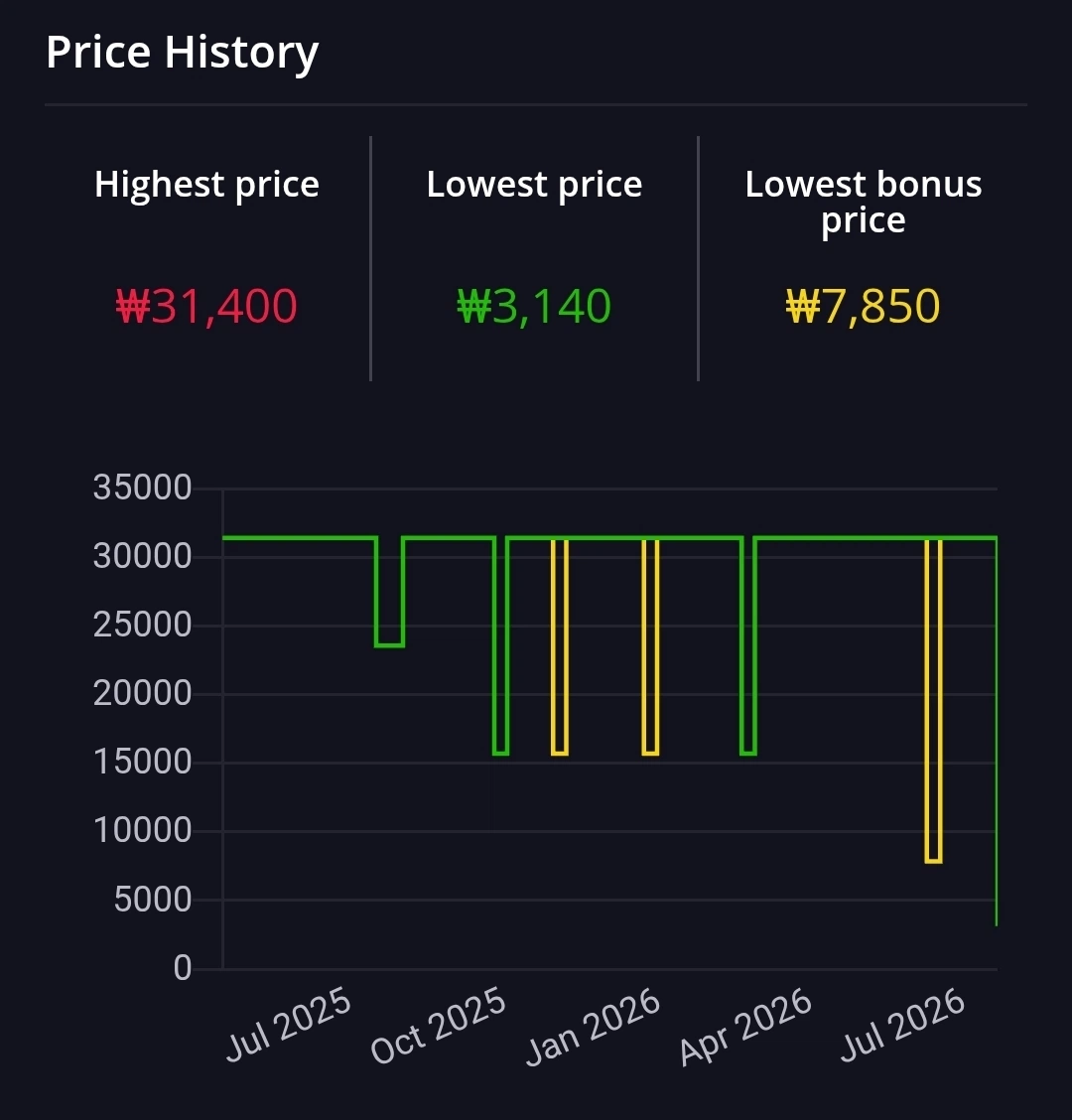Image resolution: width=1072 pixels, height=1120 pixels.
Task: Click the Oct 2025 axis label
Action: coord(439,1026)
